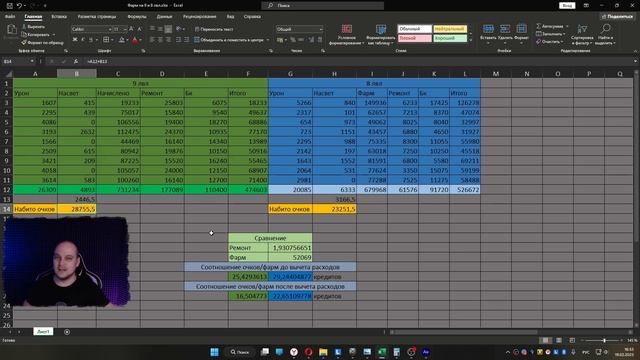Toggle underline Ч formatting
This screenshot has height=360, width=640.
(91, 40)
